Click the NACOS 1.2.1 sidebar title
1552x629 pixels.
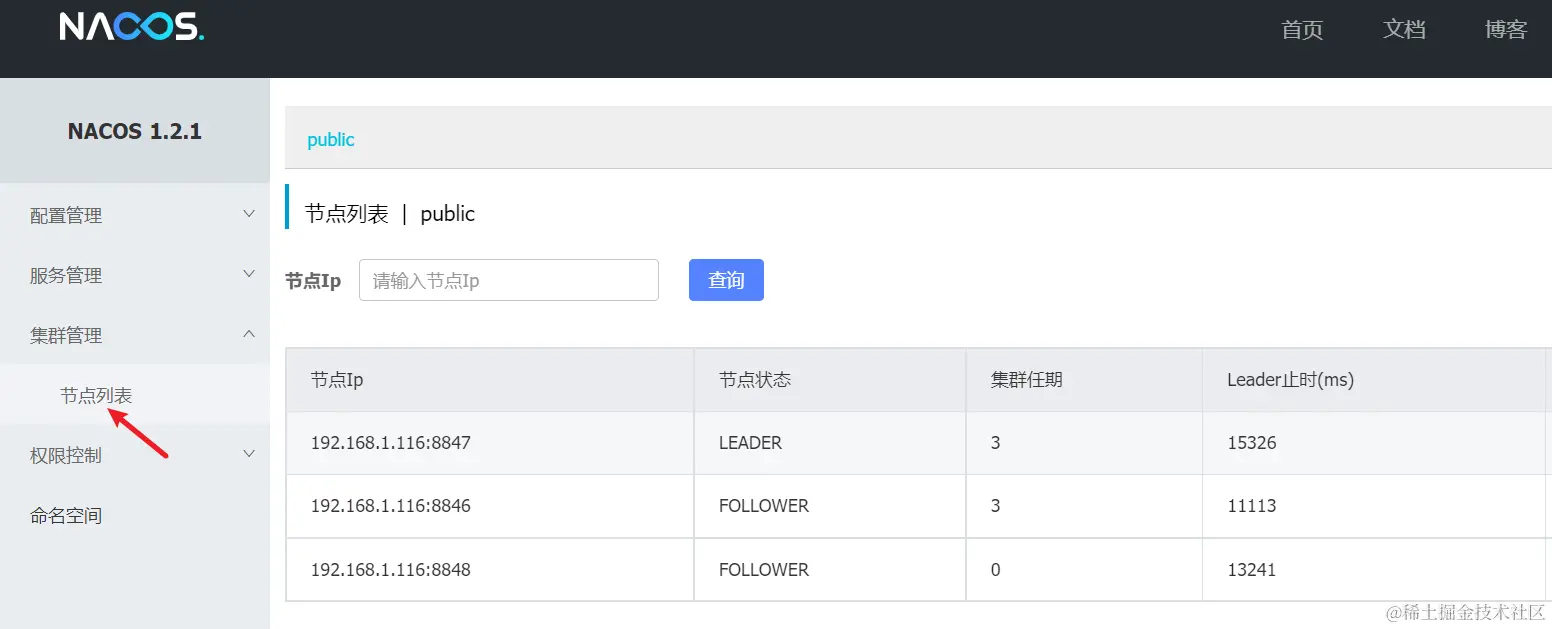click(135, 131)
